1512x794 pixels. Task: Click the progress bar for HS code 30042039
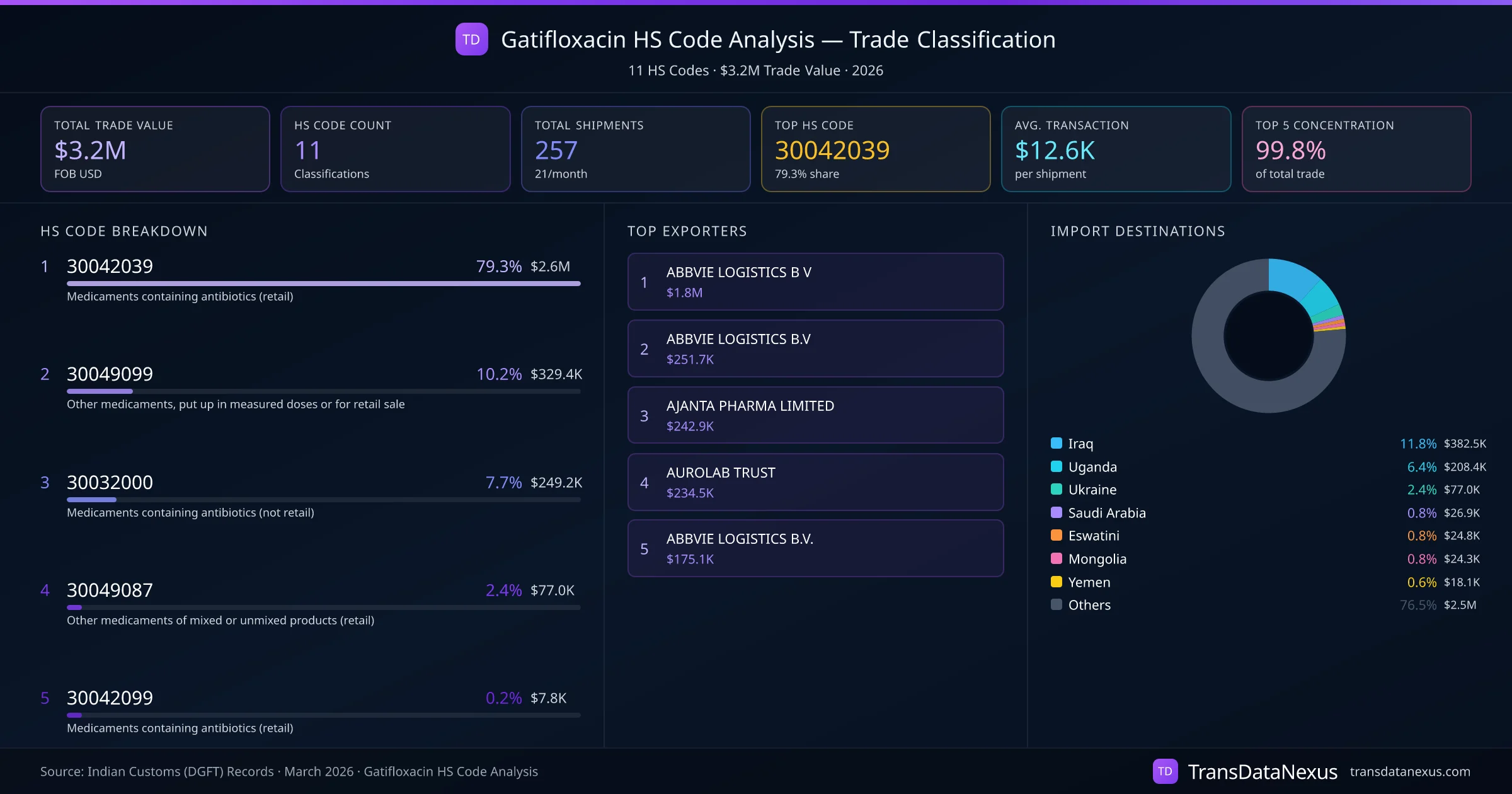point(323,284)
